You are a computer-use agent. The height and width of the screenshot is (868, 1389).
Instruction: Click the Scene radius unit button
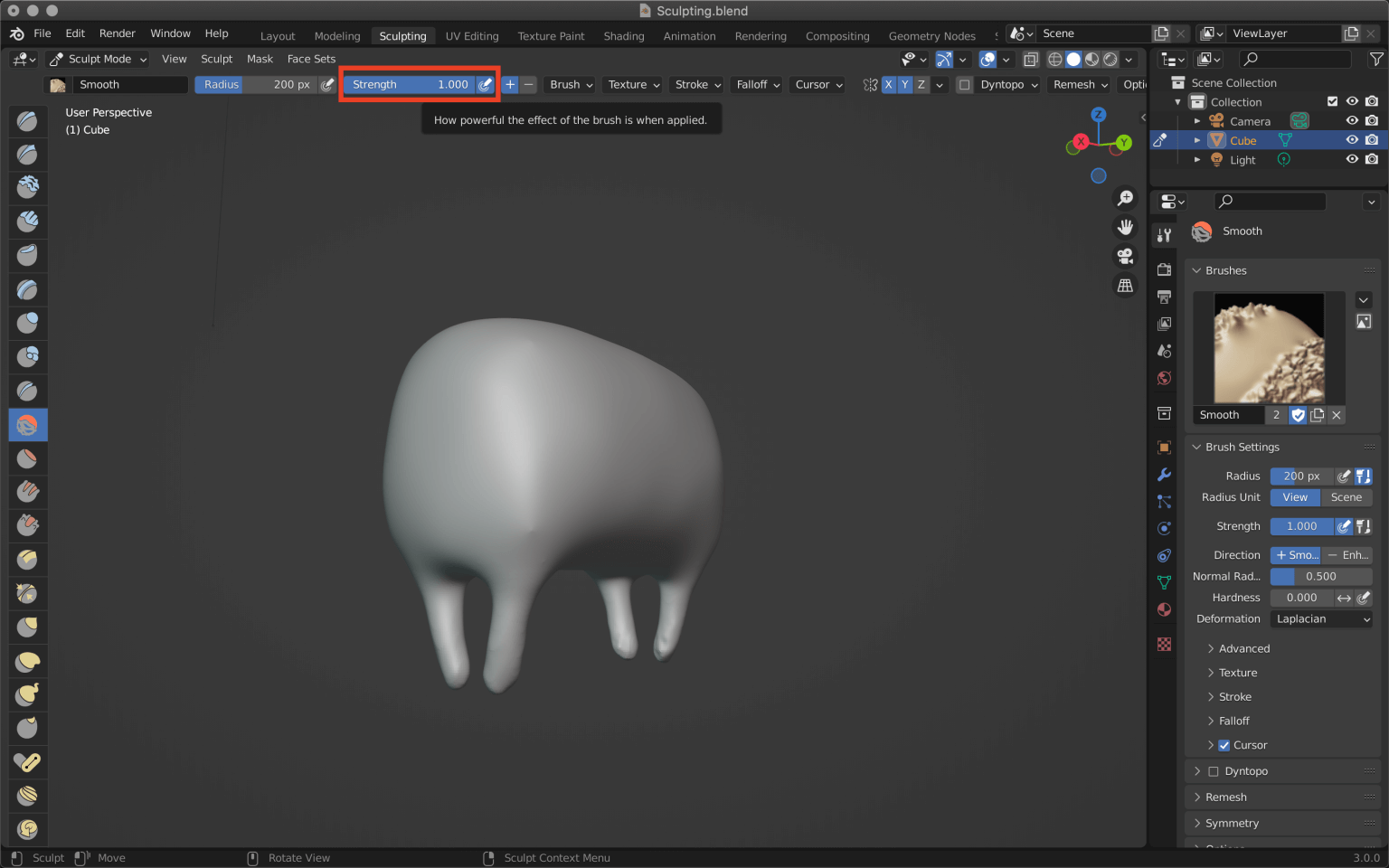1346,497
